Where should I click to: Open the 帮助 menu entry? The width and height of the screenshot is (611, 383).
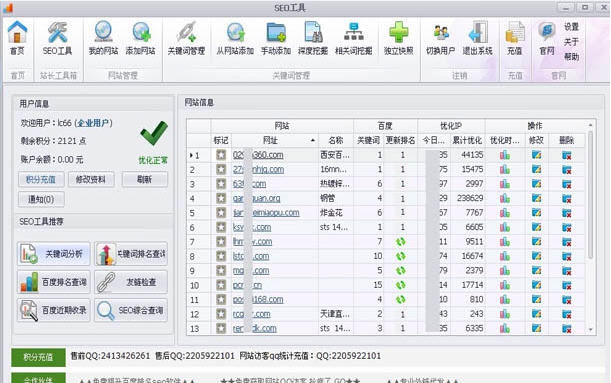[571, 56]
